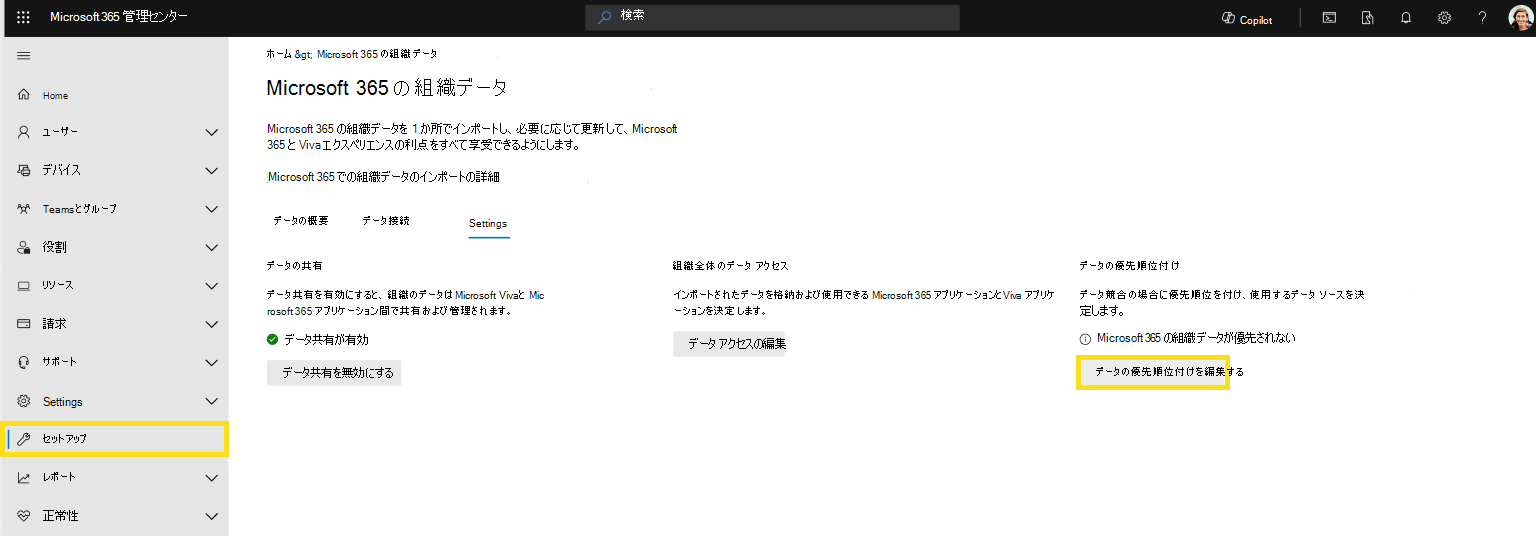The width and height of the screenshot is (1536, 536).
Task: Click the Microsoft 365 管理センター title
Action: click(x=118, y=18)
